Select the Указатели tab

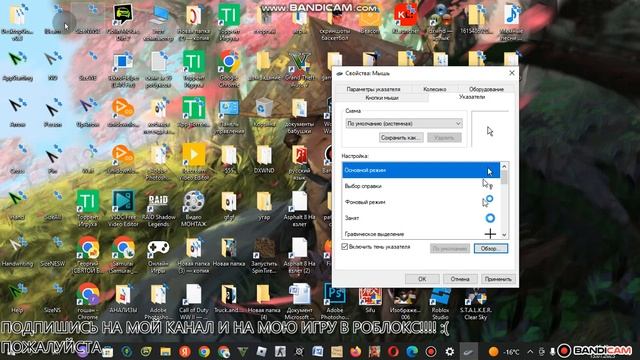tap(472, 97)
